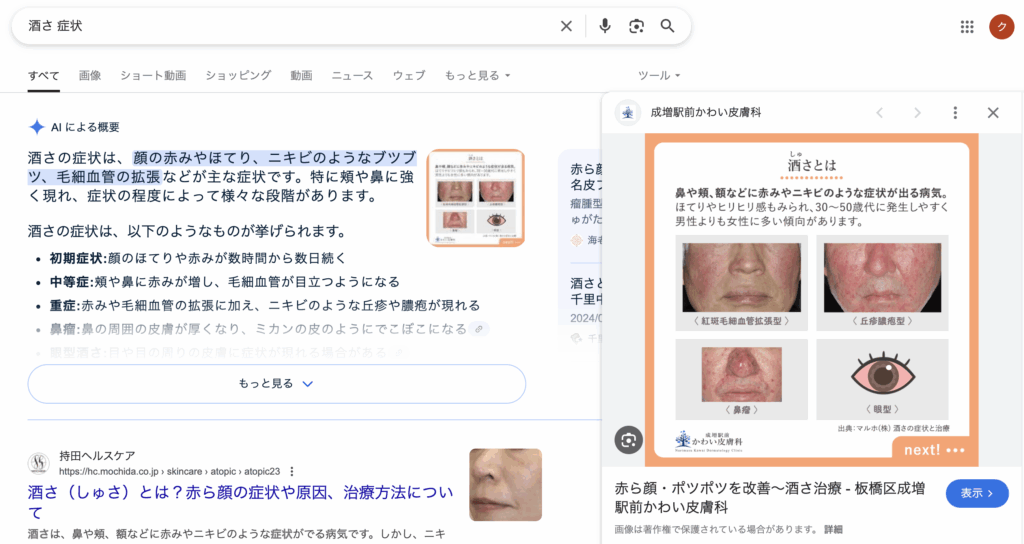
Task: Open 赤ら顔・ポツポツを改善 page title
Action: (770, 498)
